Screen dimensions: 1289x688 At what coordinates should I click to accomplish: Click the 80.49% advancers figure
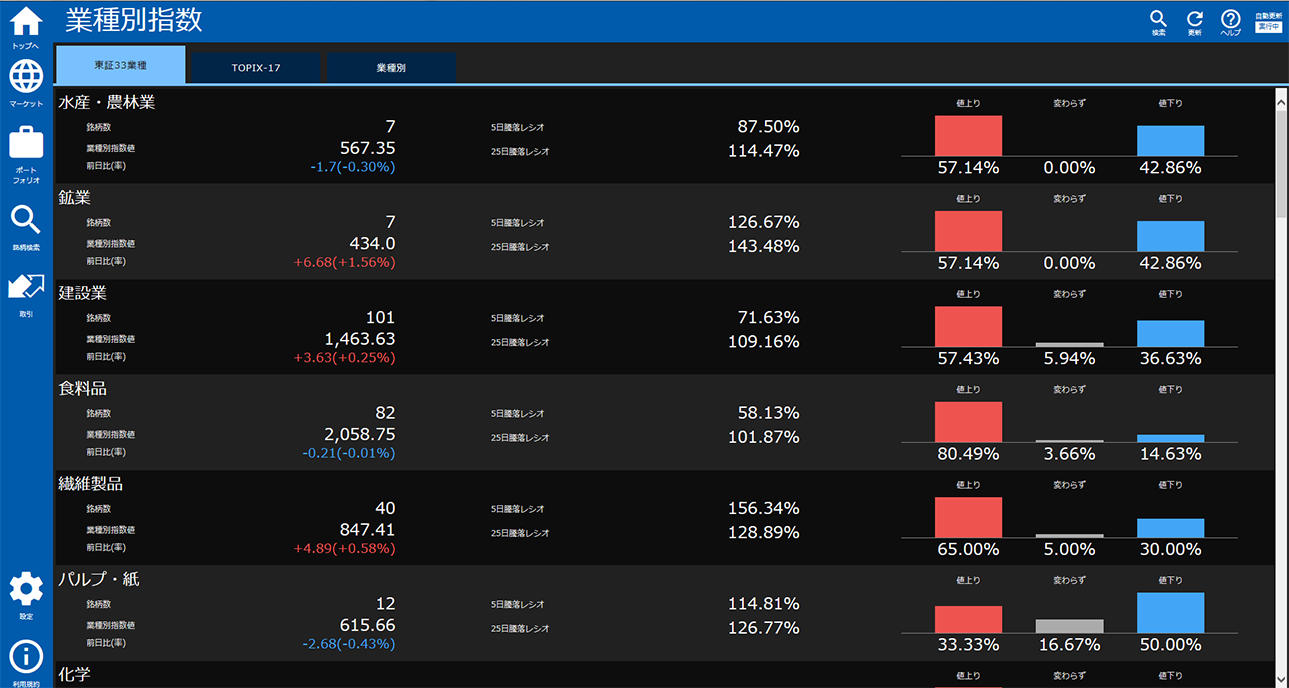pos(968,454)
